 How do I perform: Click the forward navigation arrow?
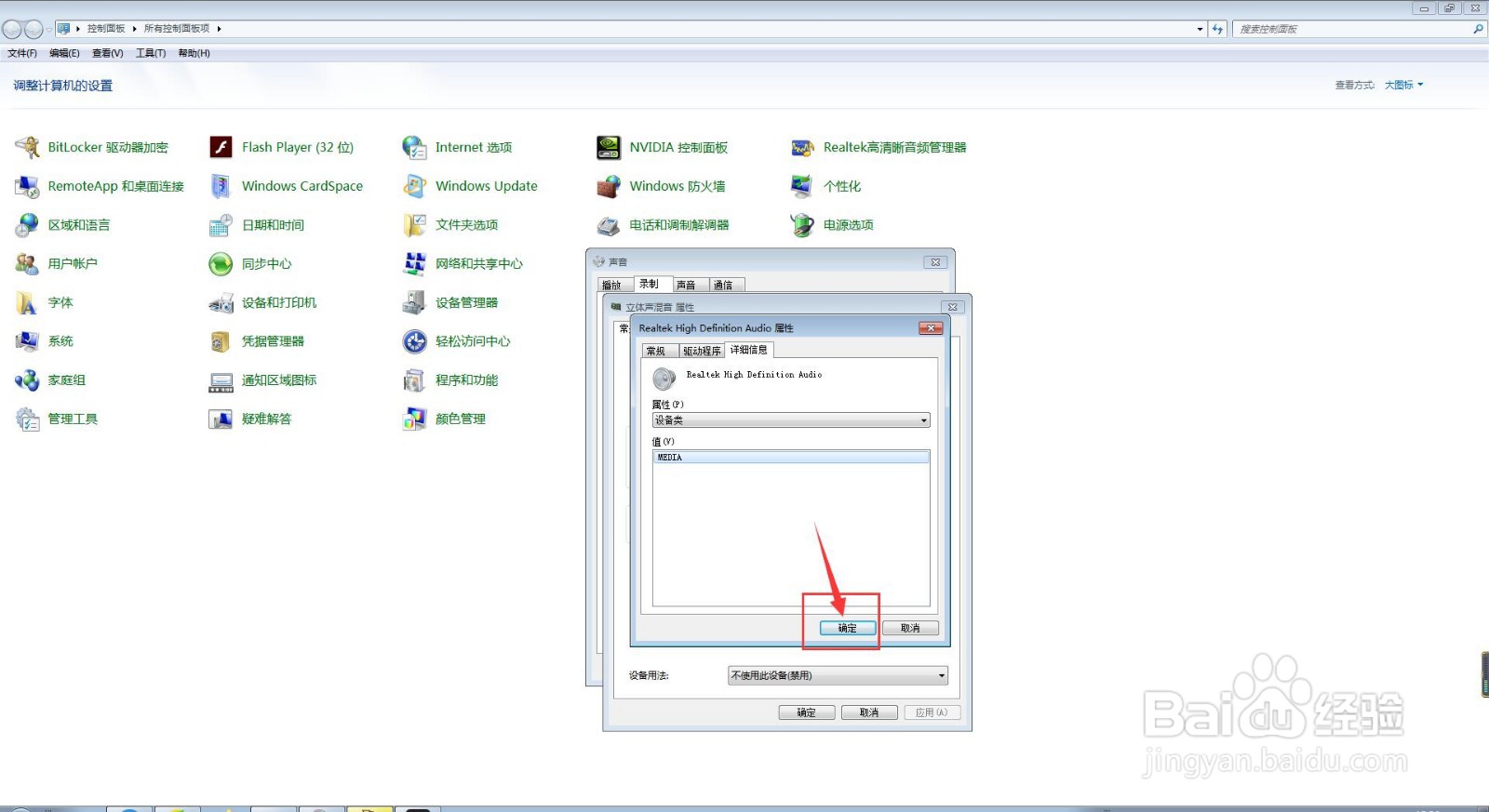point(34,29)
